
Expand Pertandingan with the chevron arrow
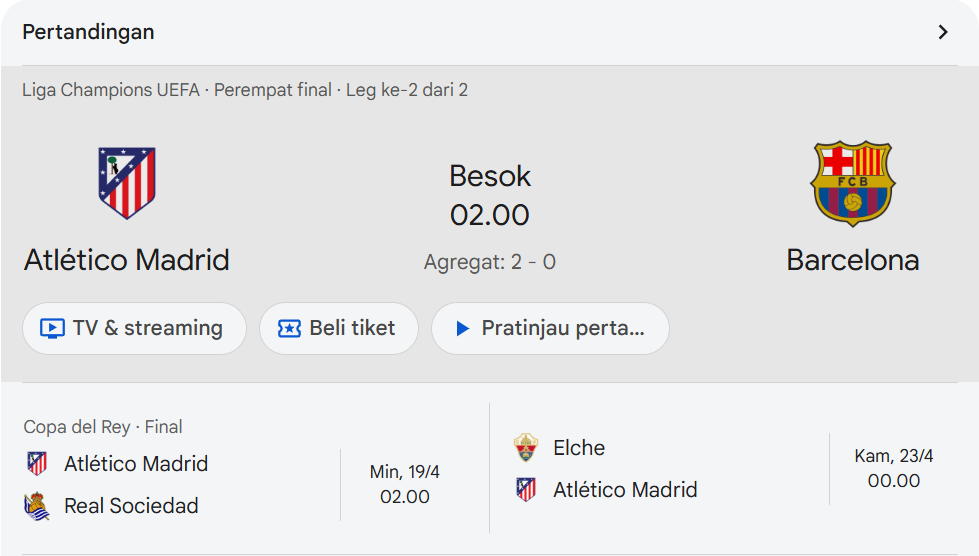click(x=942, y=32)
